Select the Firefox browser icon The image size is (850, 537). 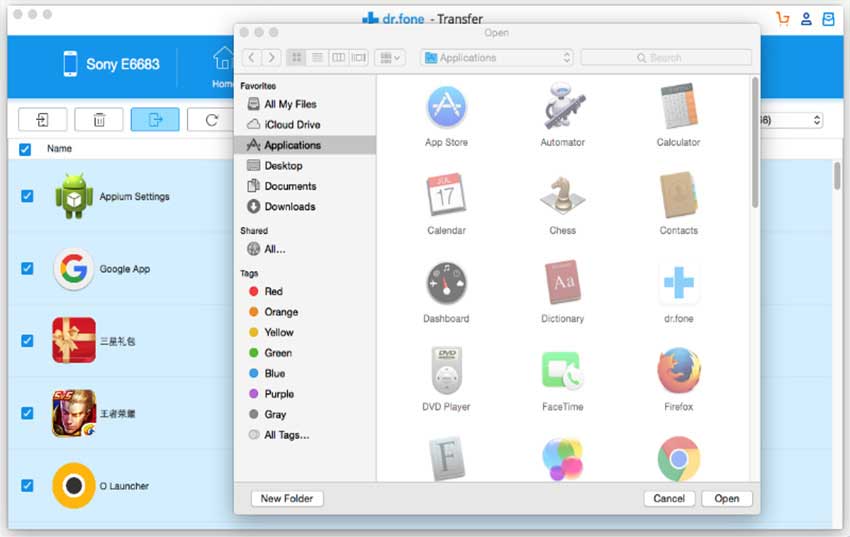(678, 371)
